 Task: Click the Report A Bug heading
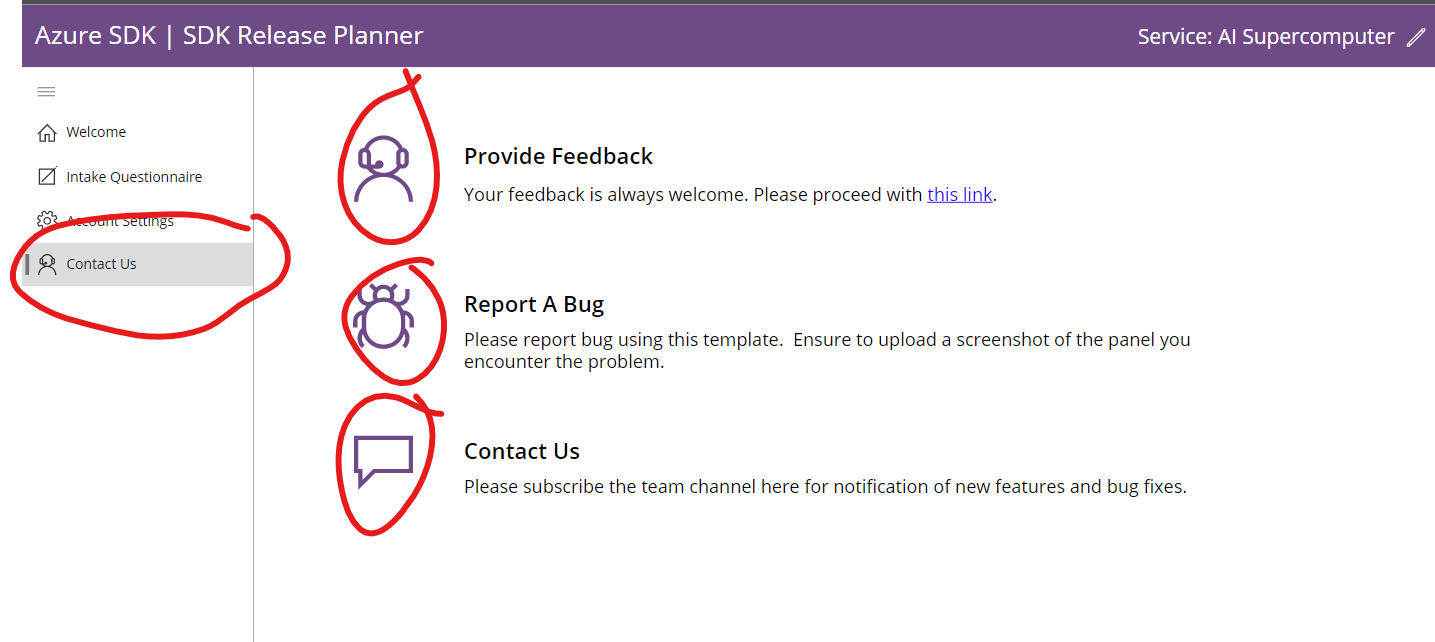point(534,304)
